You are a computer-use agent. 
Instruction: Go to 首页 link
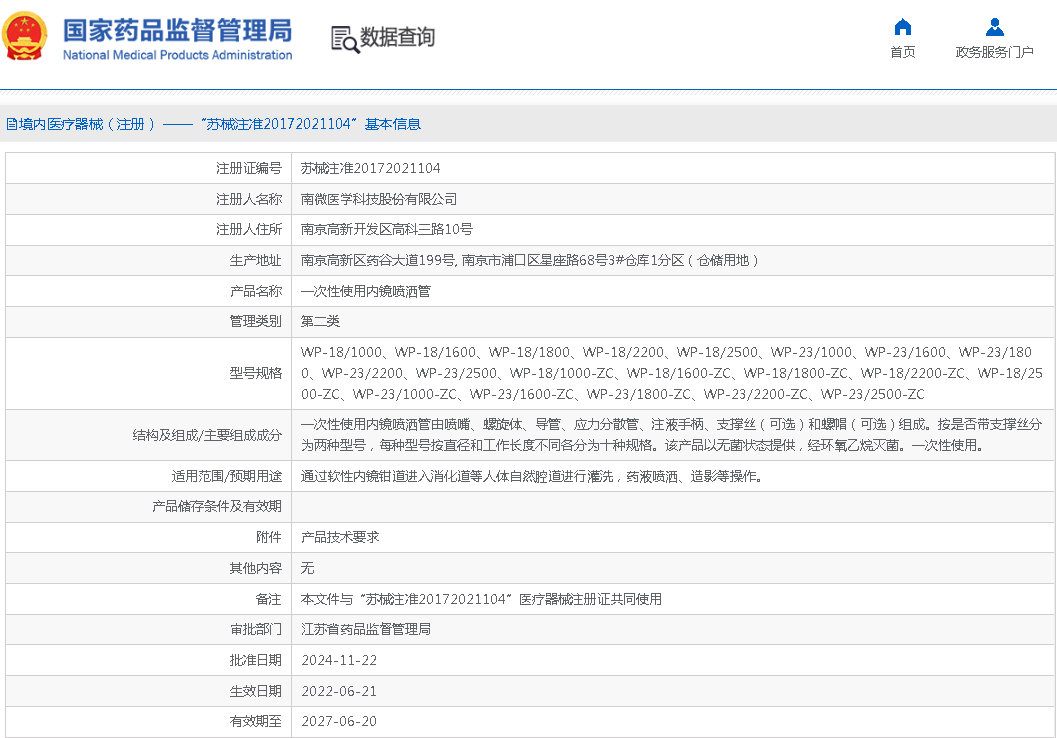(x=903, y=52)
